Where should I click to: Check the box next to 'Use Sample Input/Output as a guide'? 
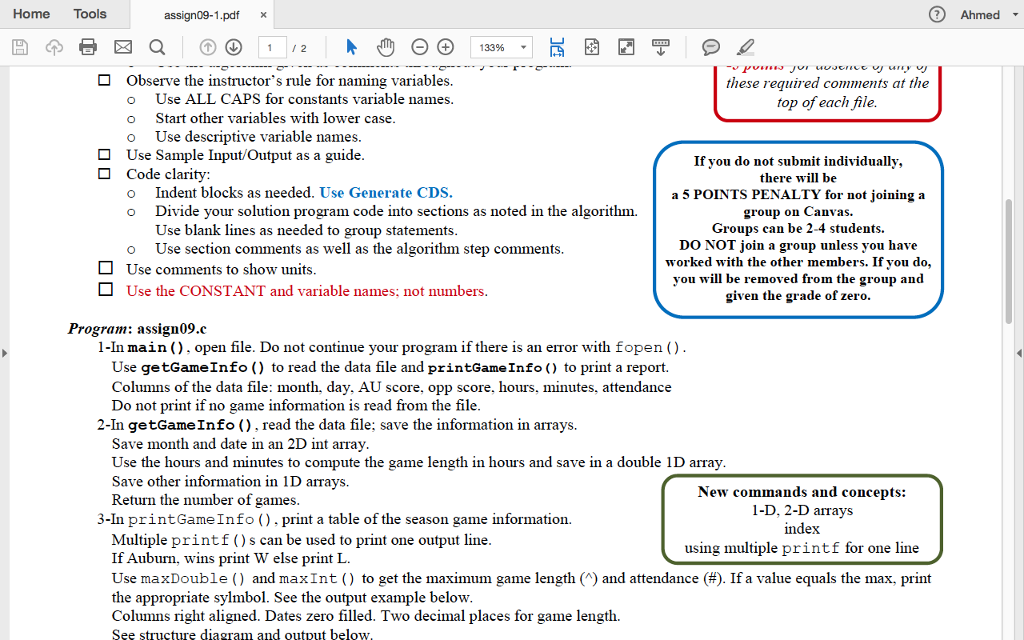pyautogui.click(x=105, y=154)
